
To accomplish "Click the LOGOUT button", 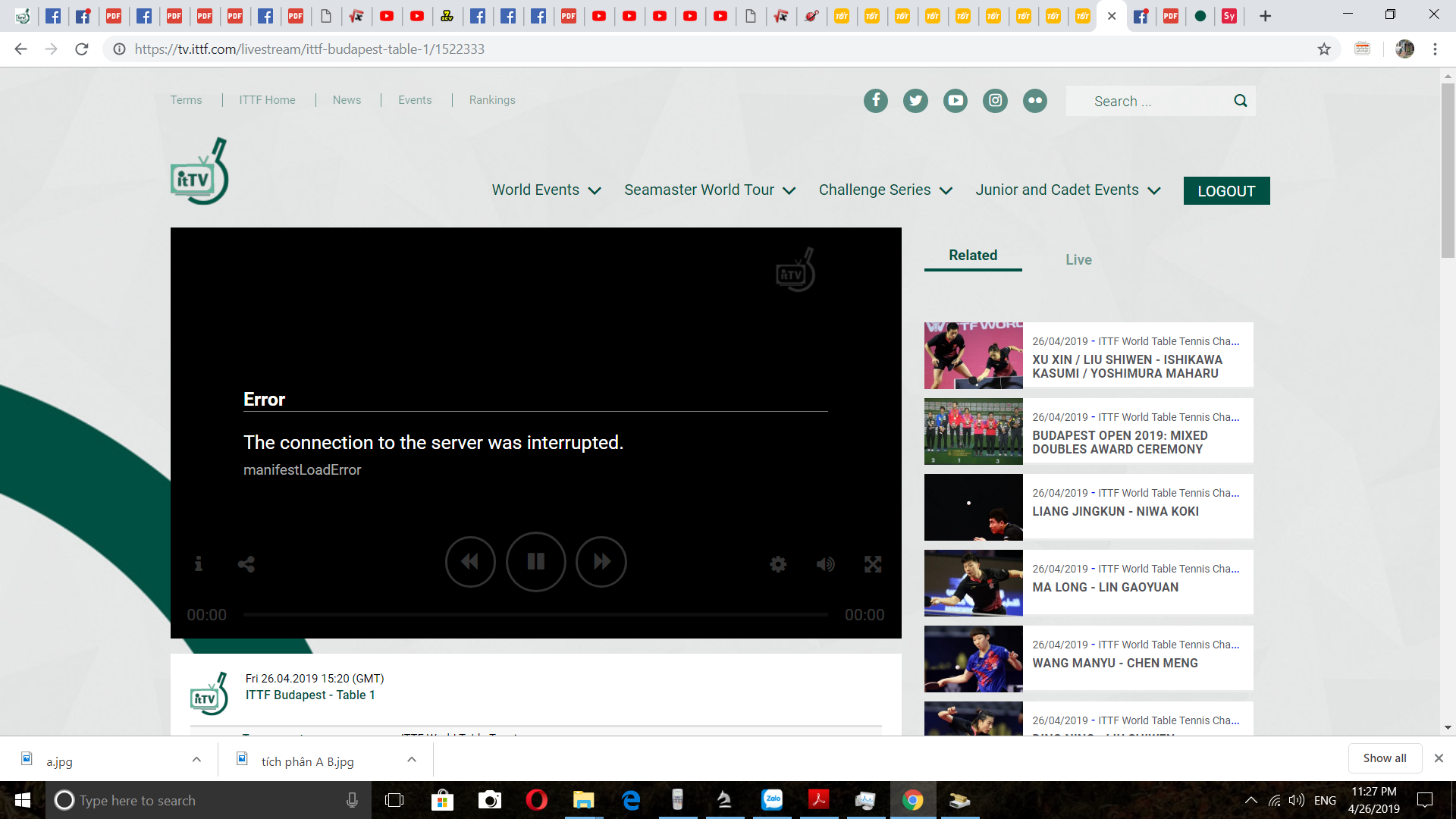I will click(1226, 191).
